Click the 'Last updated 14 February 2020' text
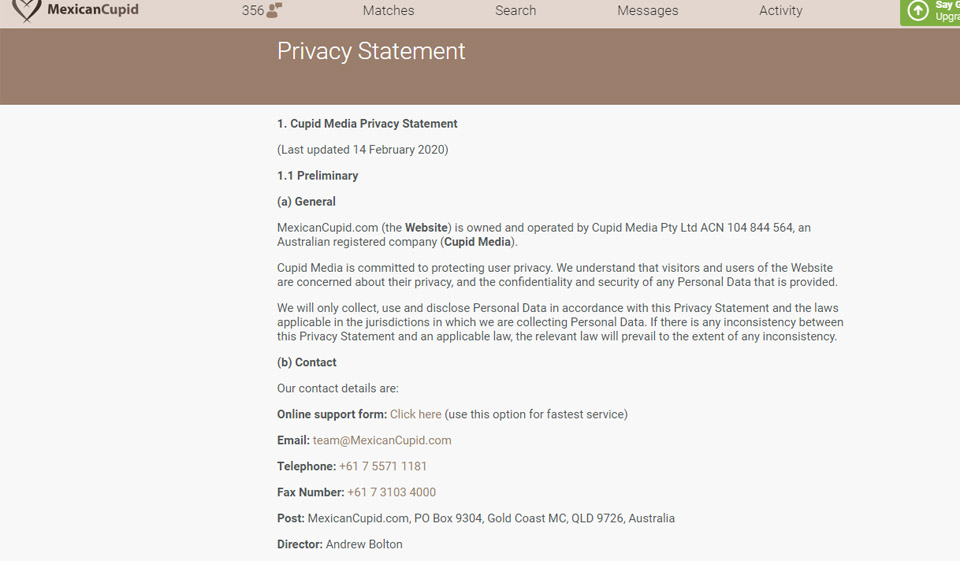Viewport: 960px width, 561px height. click(x=362, y=150)
